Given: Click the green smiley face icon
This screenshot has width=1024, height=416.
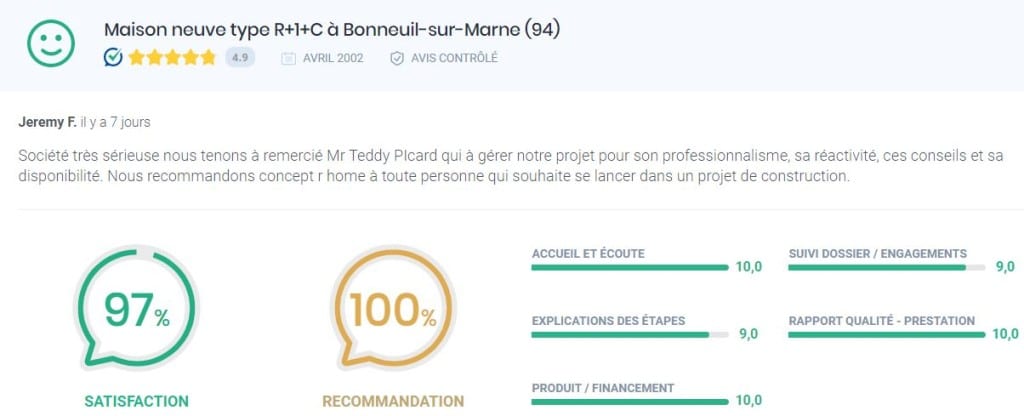Looking at the screenshot, I should pos(51,43).
